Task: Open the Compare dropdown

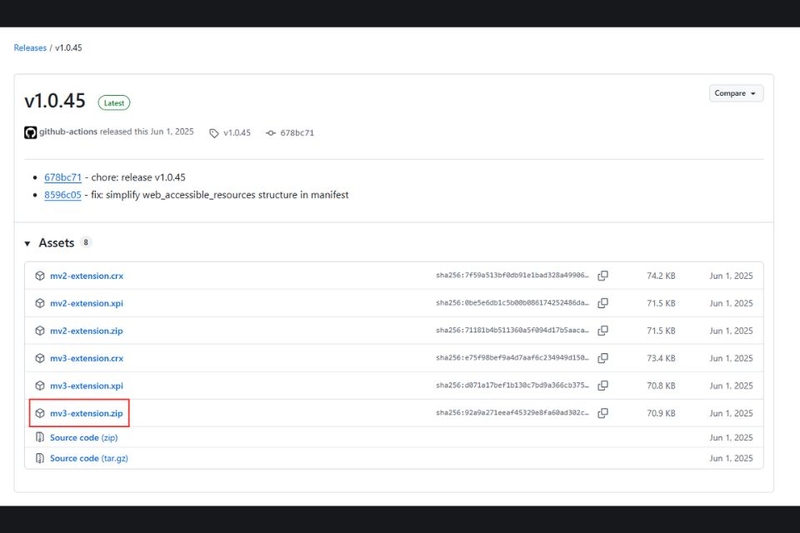Action: pyautogui.click(x=736, y=93)
